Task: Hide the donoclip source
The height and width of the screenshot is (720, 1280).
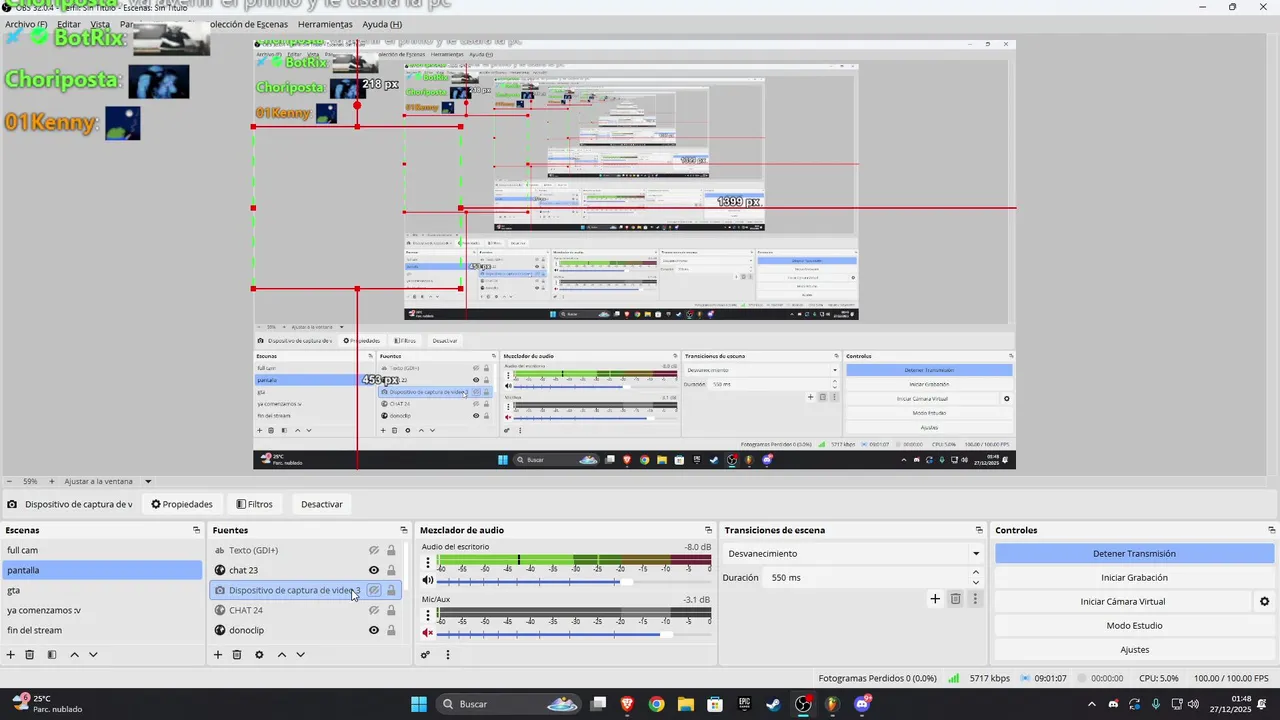Action: tap(374, 630)
